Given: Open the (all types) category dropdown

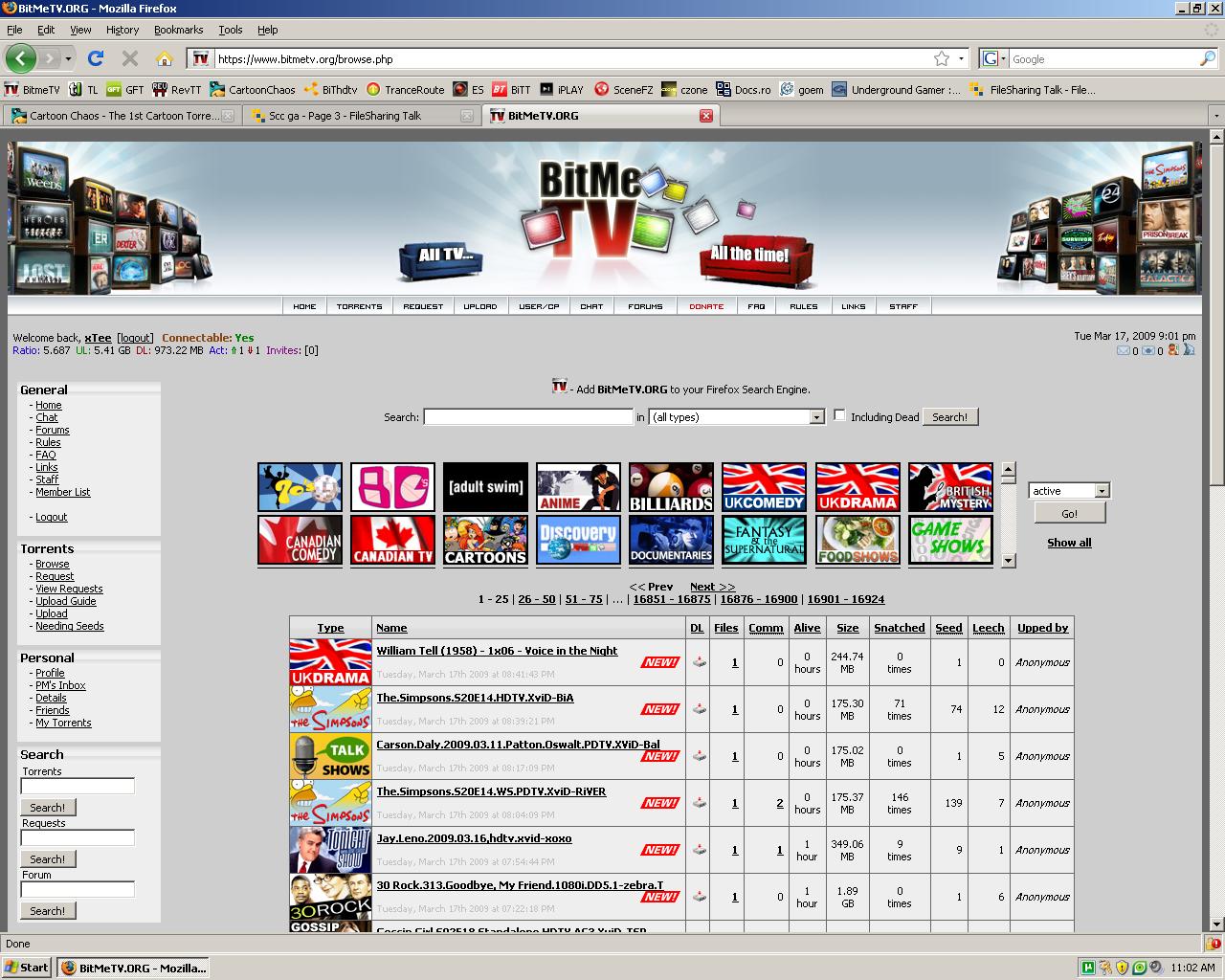Looking at the screenshot, I should click(x=736, y=416).
